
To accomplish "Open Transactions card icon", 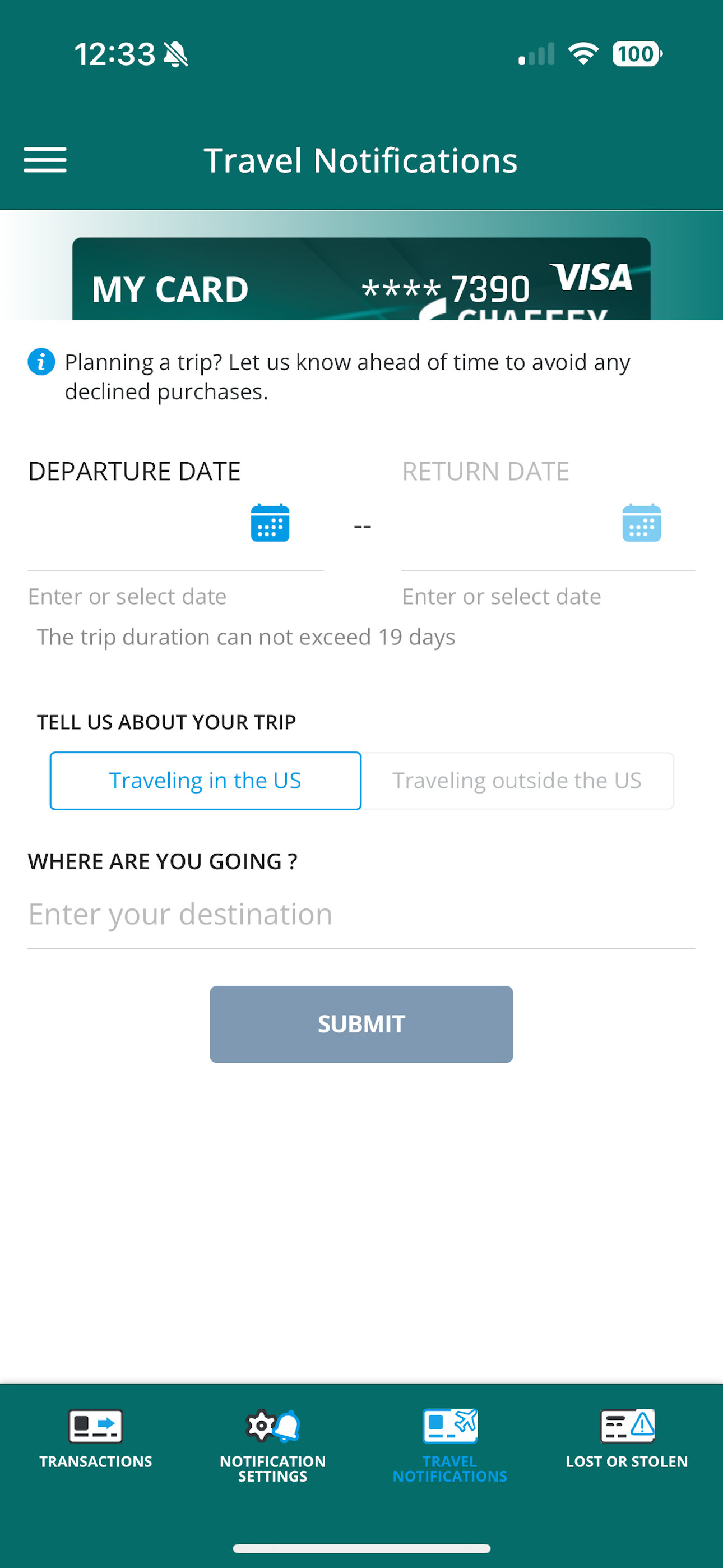I will [x=95, y=1426].
